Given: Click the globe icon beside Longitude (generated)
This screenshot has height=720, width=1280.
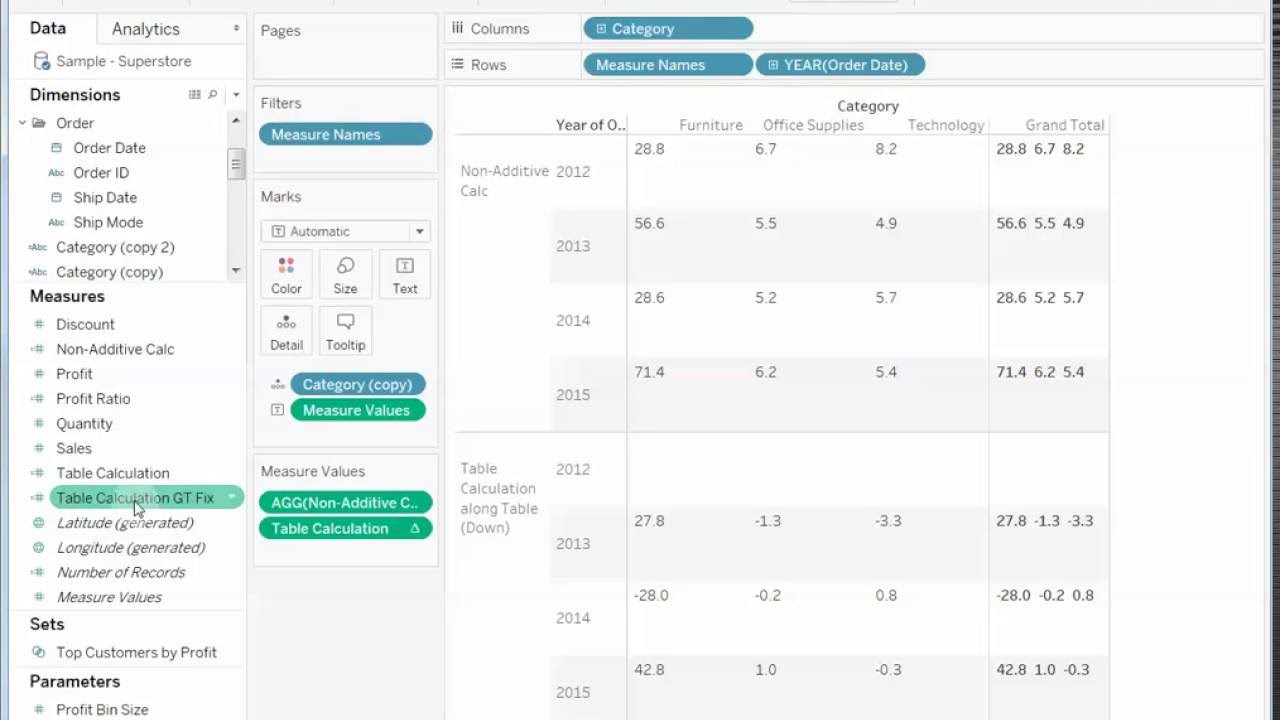Looking at the screenshot, I should pos(39,548).
